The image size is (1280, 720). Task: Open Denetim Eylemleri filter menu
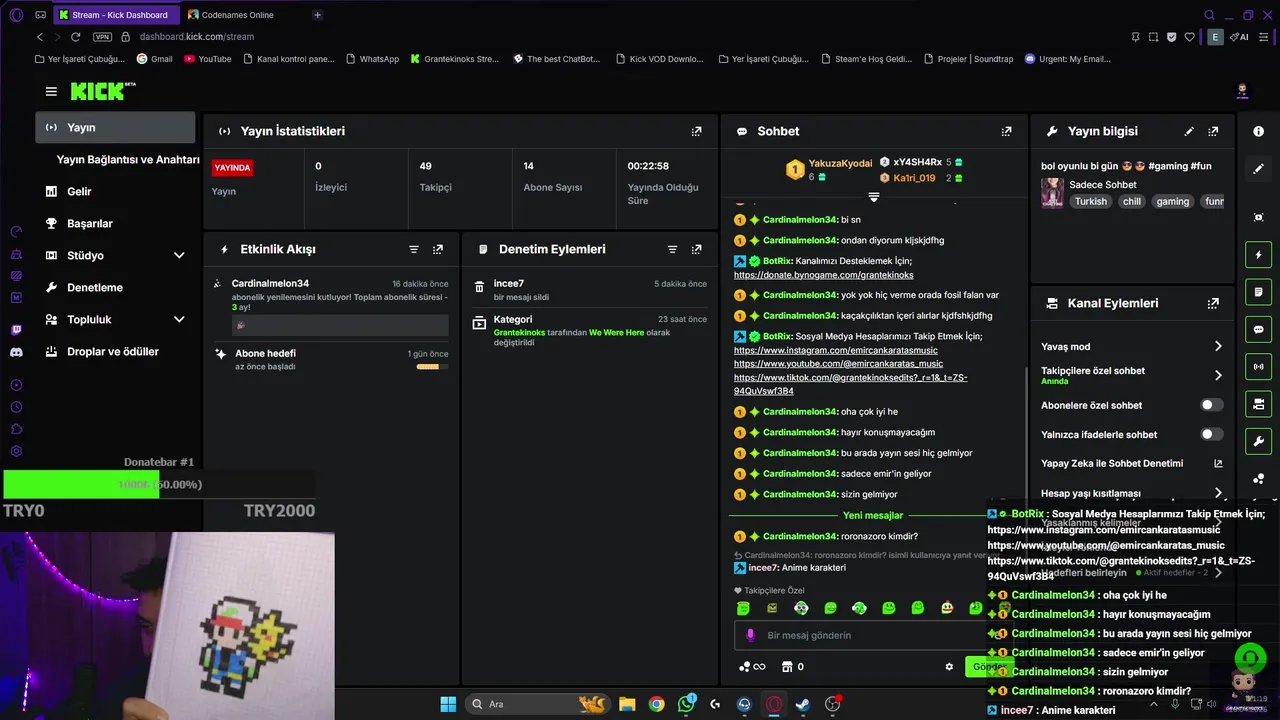[x=673, y=249]
